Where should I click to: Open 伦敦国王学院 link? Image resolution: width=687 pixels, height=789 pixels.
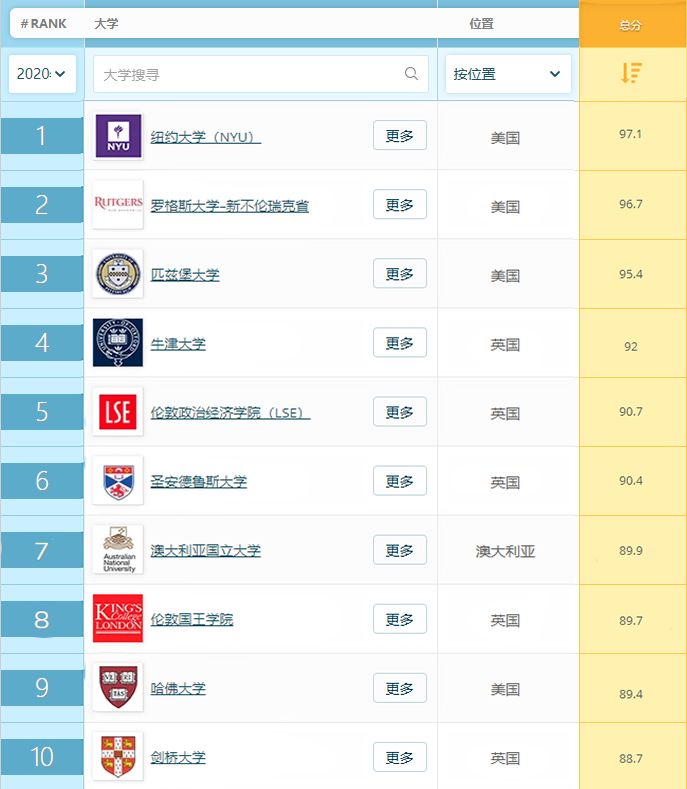tap(192, 619)
